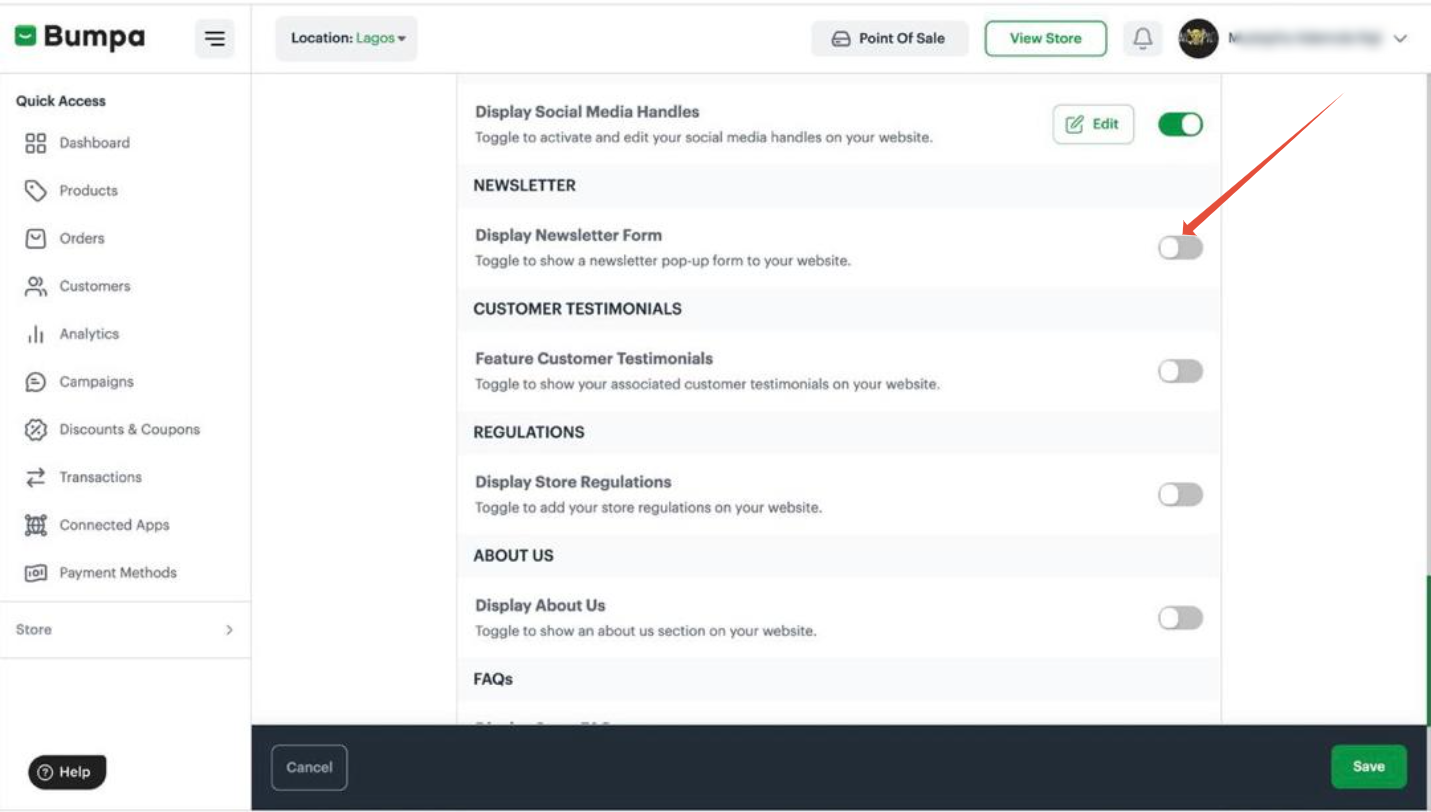
Task: Enable Feature Customer Testimonials toggle
Action: coord(1180,371)
